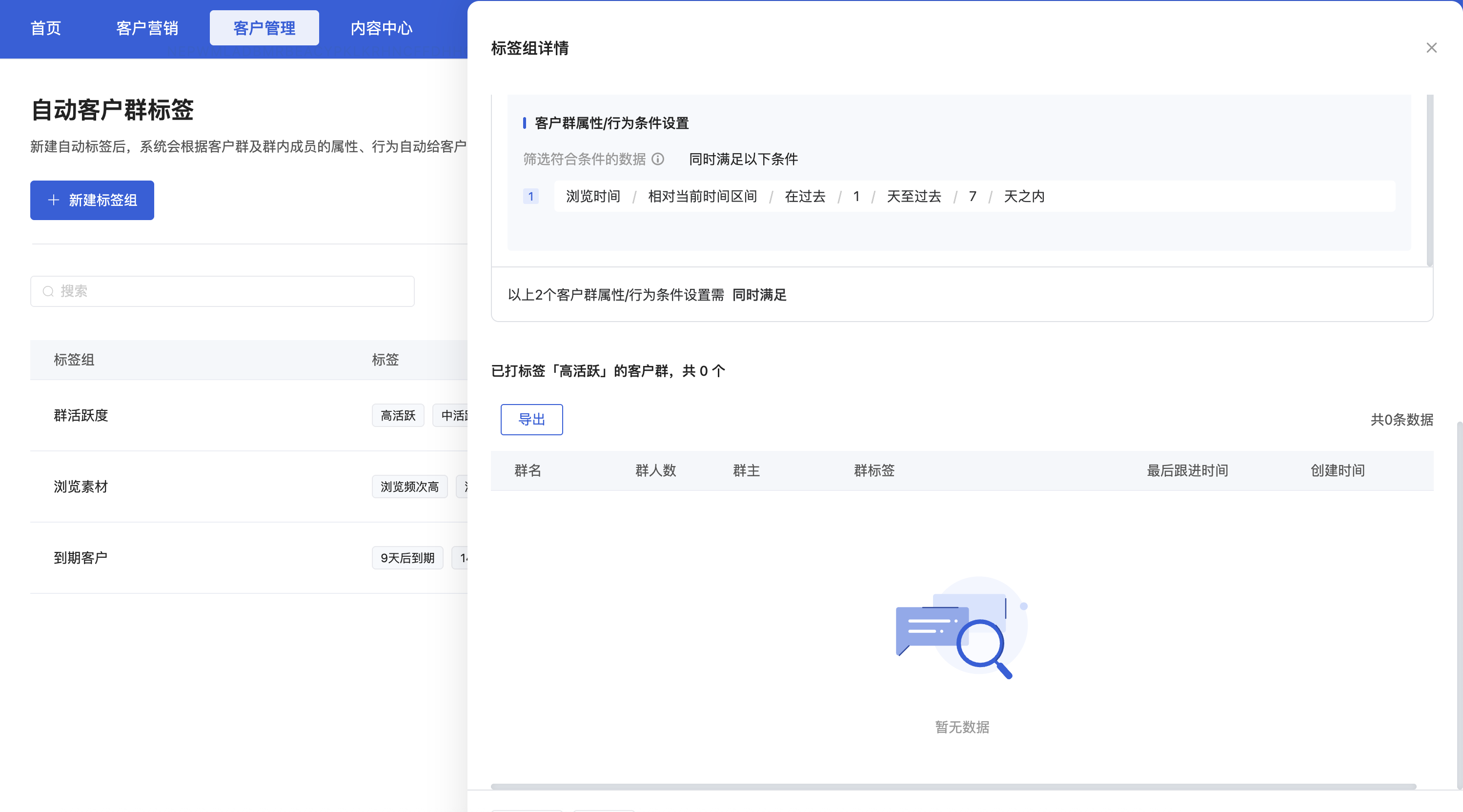Select the 群活跃度 tag group row

coord(249,416)
